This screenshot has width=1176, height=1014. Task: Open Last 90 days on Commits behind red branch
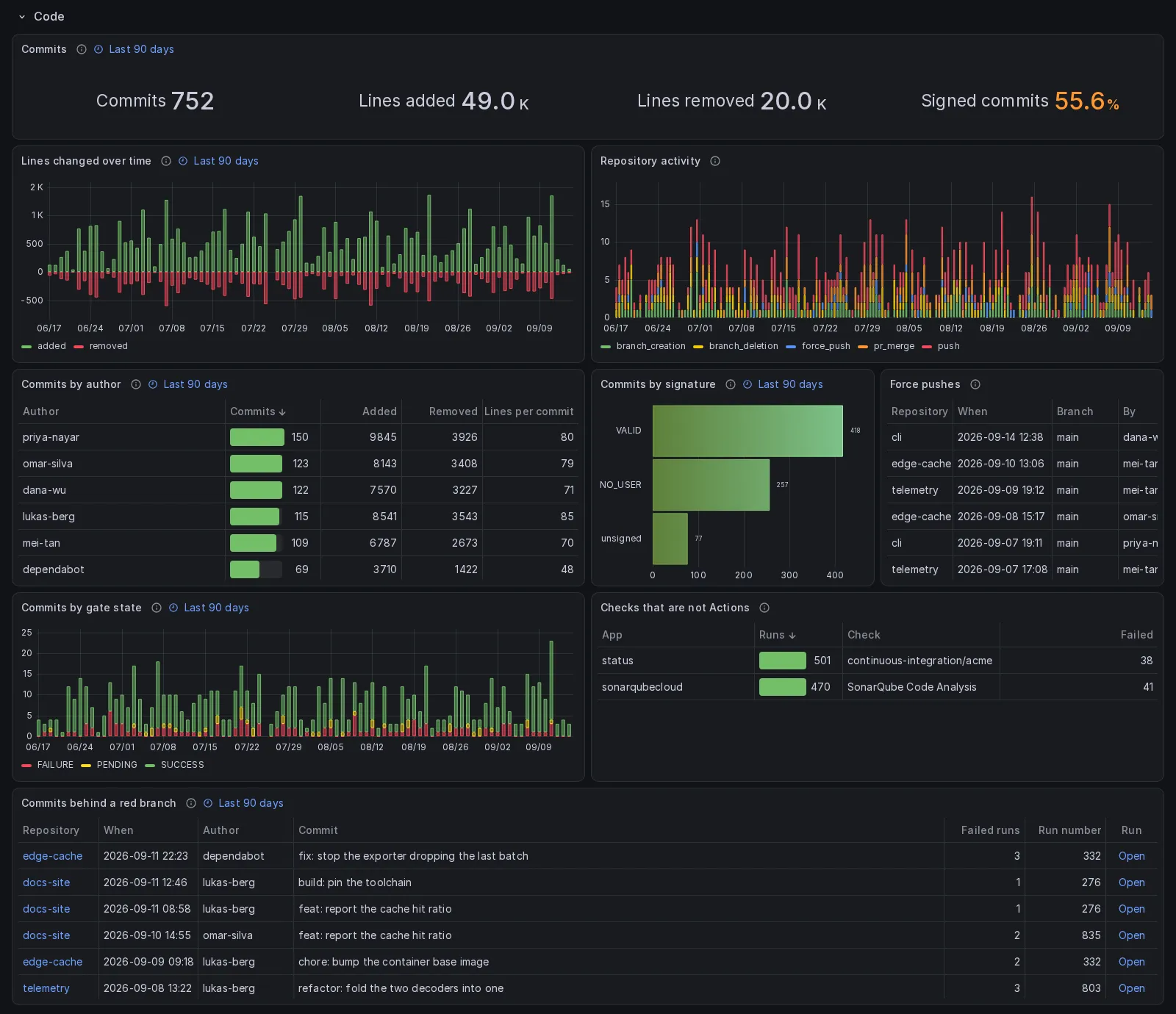[251, 803]
